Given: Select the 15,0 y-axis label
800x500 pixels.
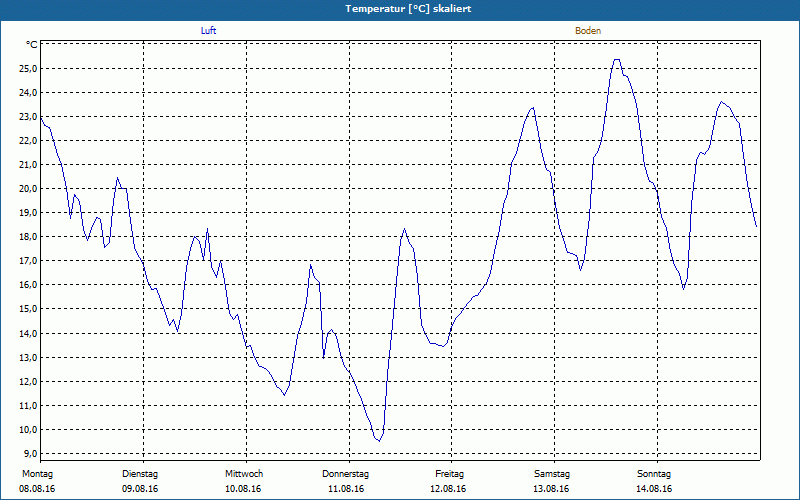Looking at the screenshot, I should (x=29, y=308).
